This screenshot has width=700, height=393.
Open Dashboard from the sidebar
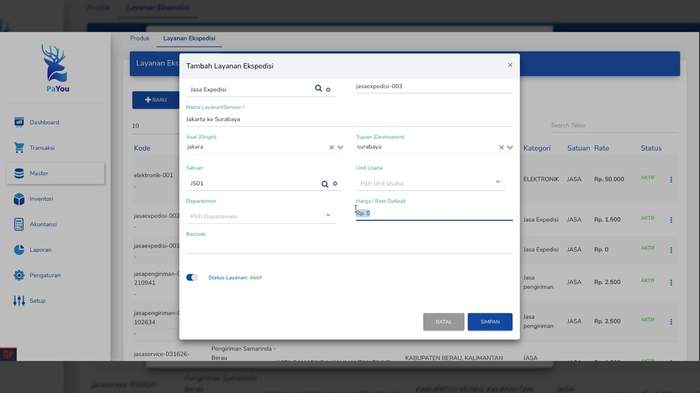click(x=37, y=122)
